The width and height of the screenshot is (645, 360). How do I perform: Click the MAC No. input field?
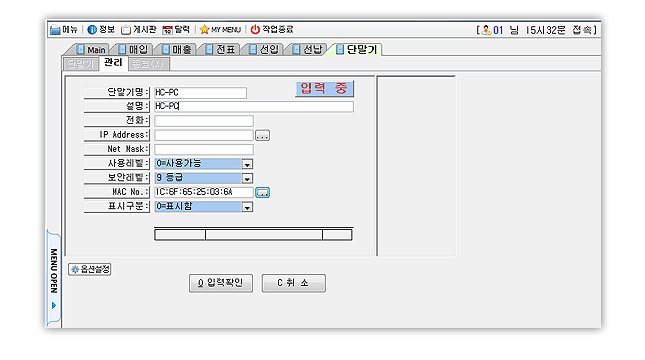click(x=204, y=192)
